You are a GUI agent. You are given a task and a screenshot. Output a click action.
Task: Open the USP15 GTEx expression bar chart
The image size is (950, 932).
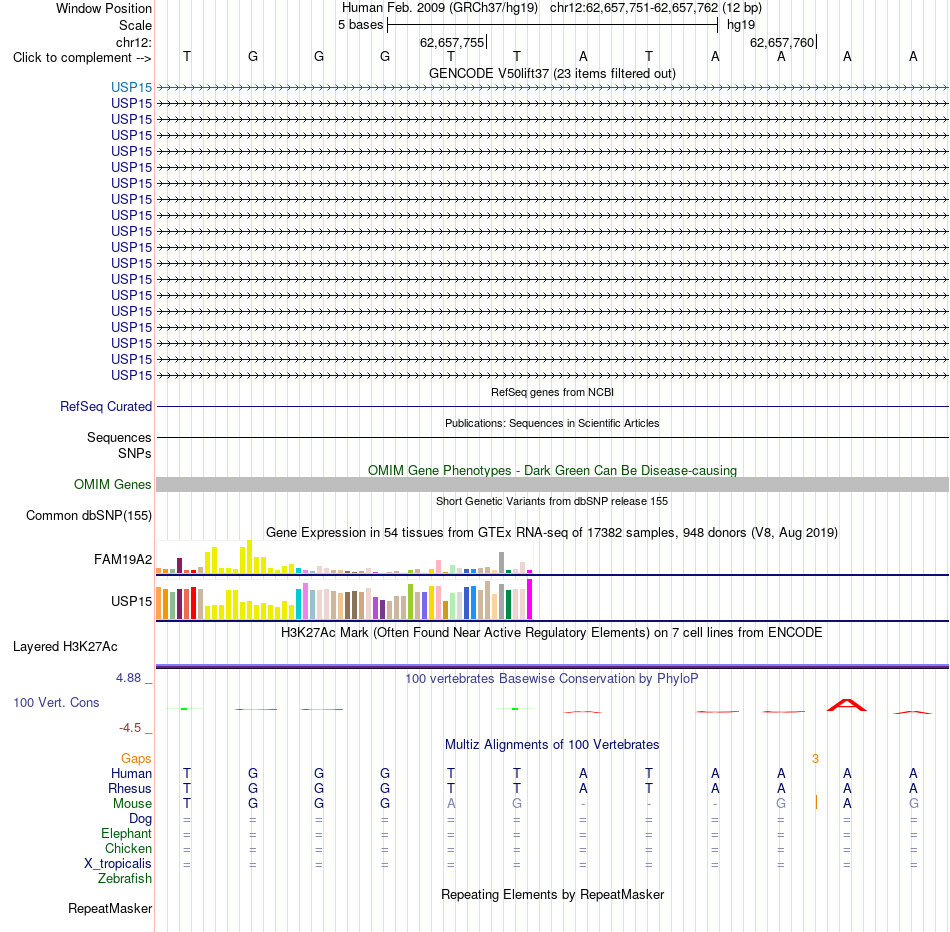(x=344, y=599)
